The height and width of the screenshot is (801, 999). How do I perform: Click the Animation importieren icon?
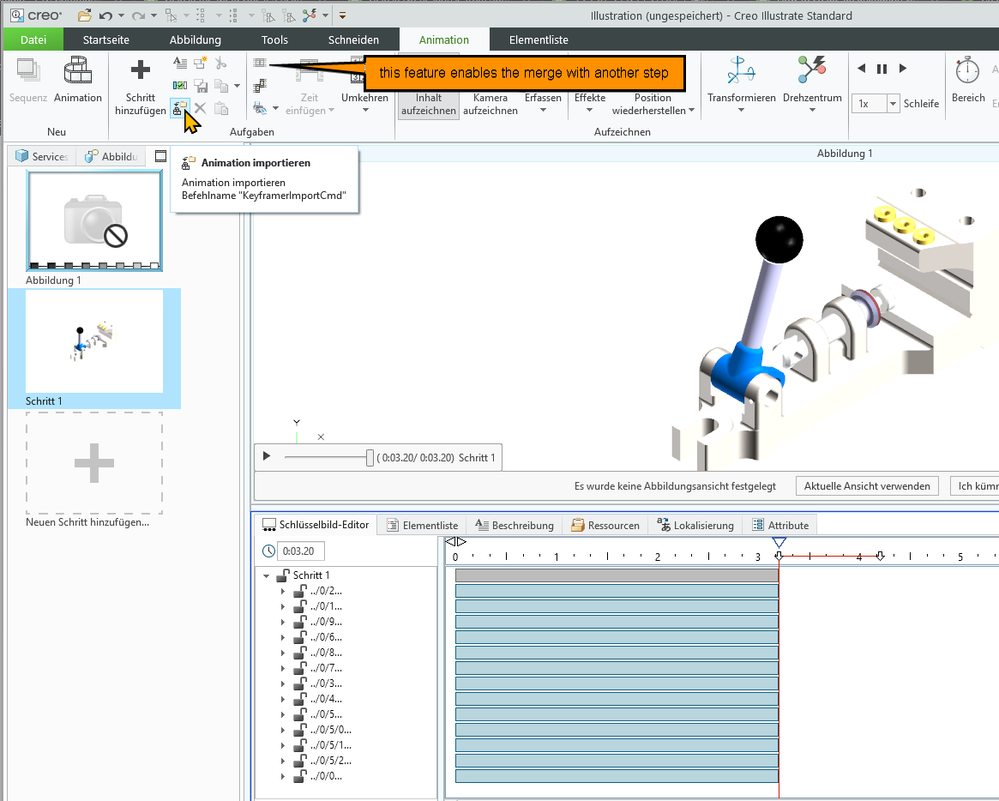click(179, 108)
